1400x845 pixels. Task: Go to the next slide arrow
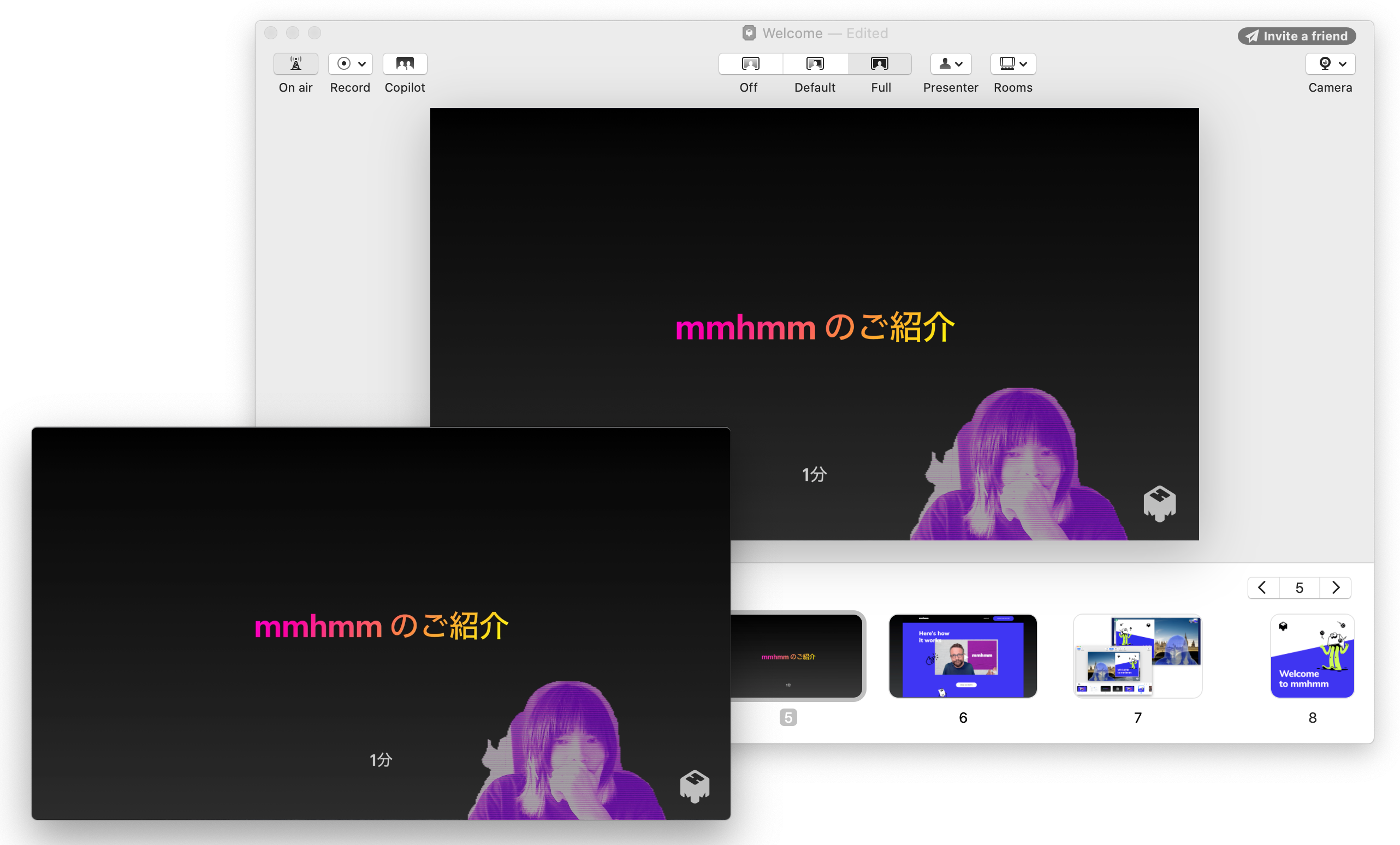1335,587
